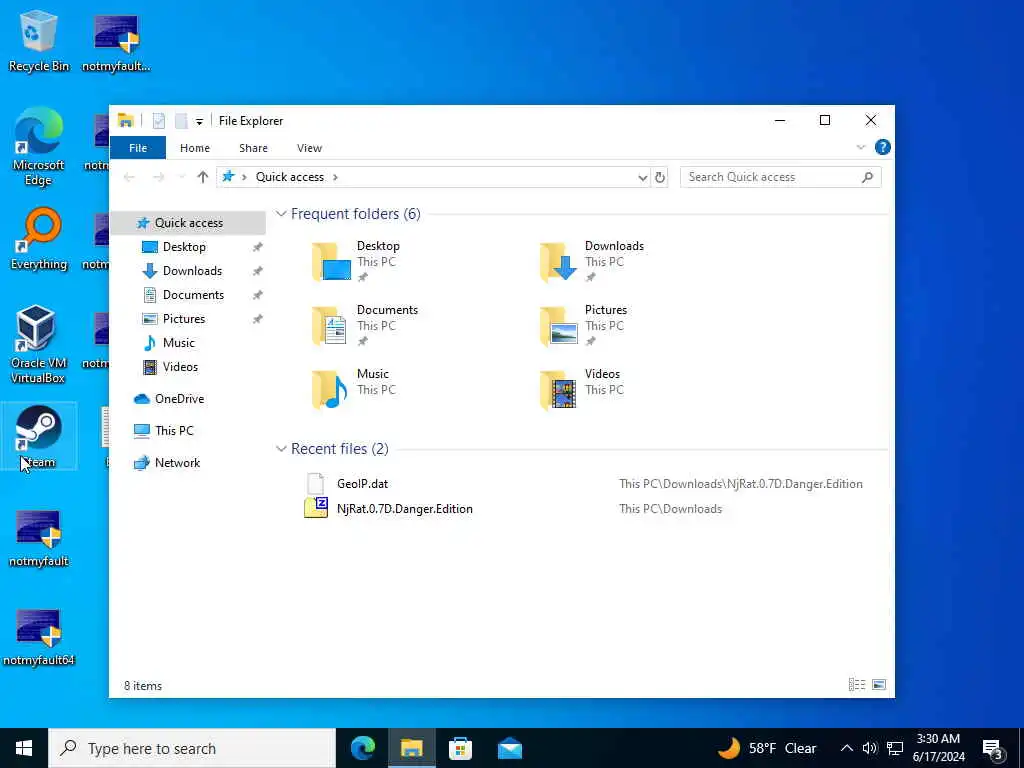Image resolution: width=1024 pixels, height=768 pixels.
Task: Open the address bar history dropdown
Action: (642, 178)
